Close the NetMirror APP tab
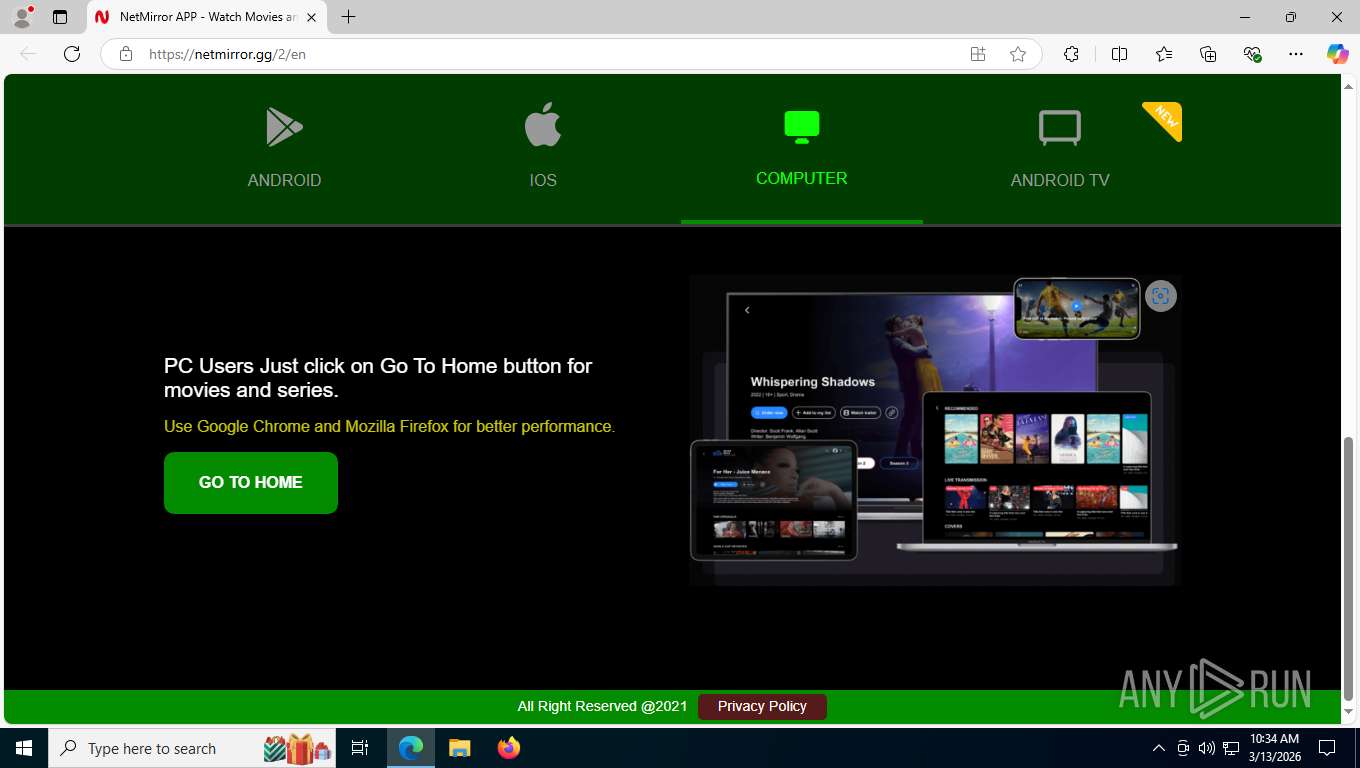The width and height of the screenshot is (1360, 768). coord(311,17)
